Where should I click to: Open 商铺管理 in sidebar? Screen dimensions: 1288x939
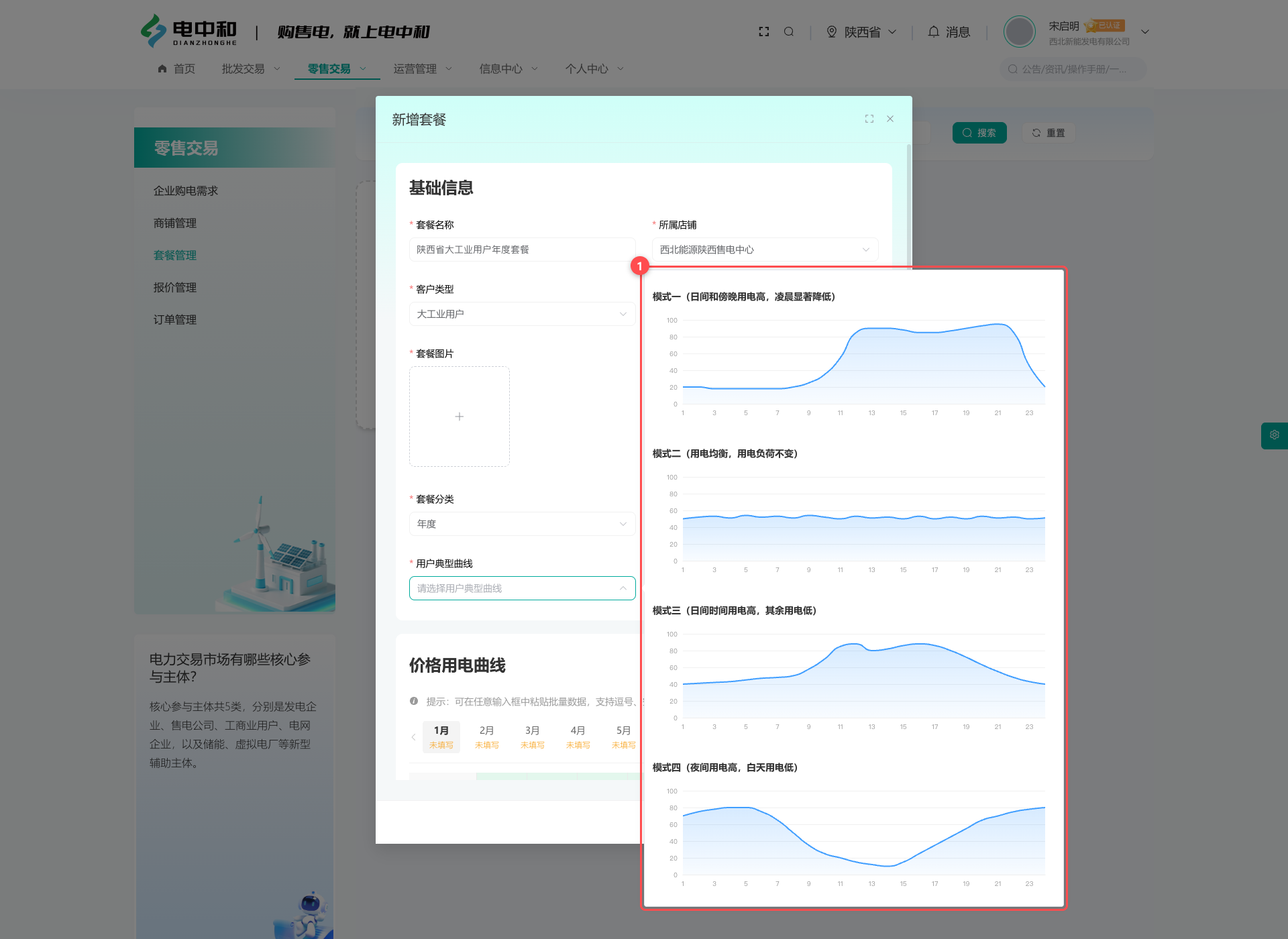point(175,223)
